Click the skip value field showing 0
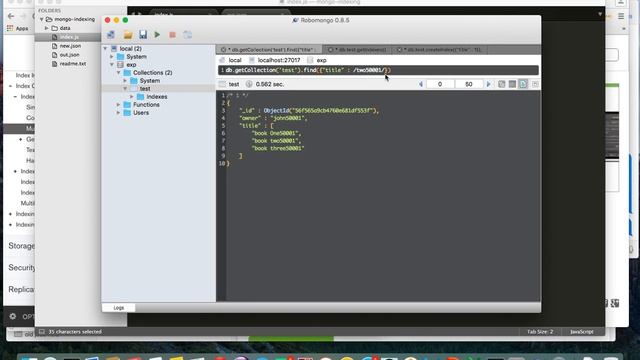 tap(440, 84)
